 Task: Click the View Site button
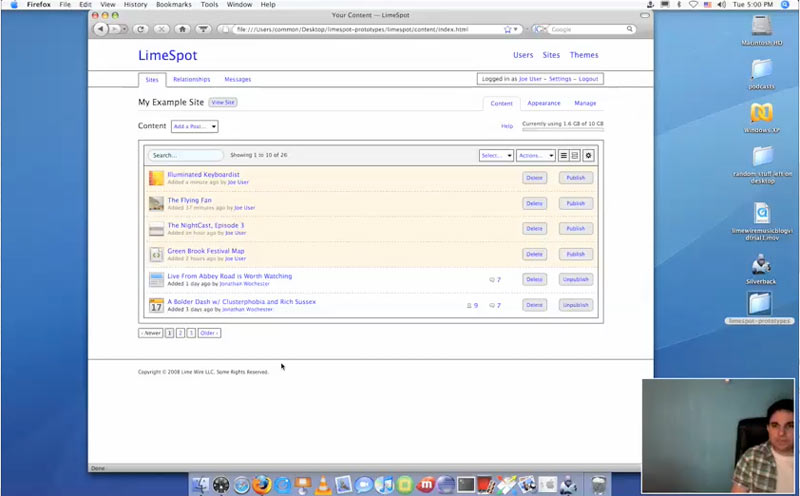(x=223, y=102)
